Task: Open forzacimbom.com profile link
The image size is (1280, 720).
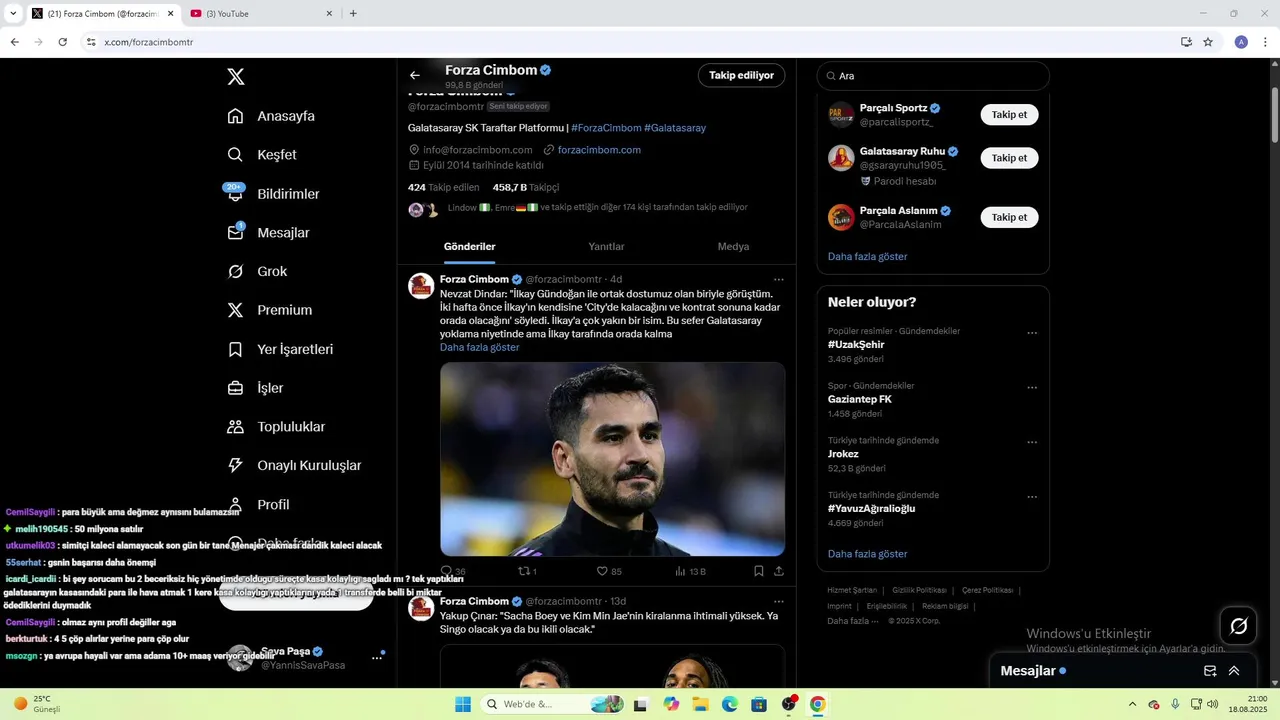Action: point(599,150)
